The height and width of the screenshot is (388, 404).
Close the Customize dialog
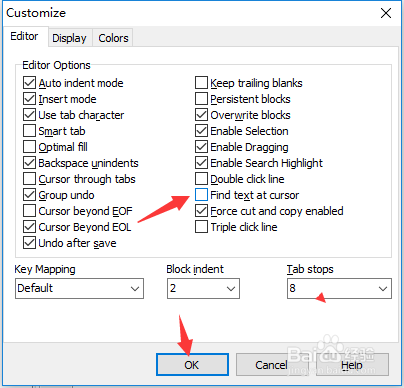386,13
